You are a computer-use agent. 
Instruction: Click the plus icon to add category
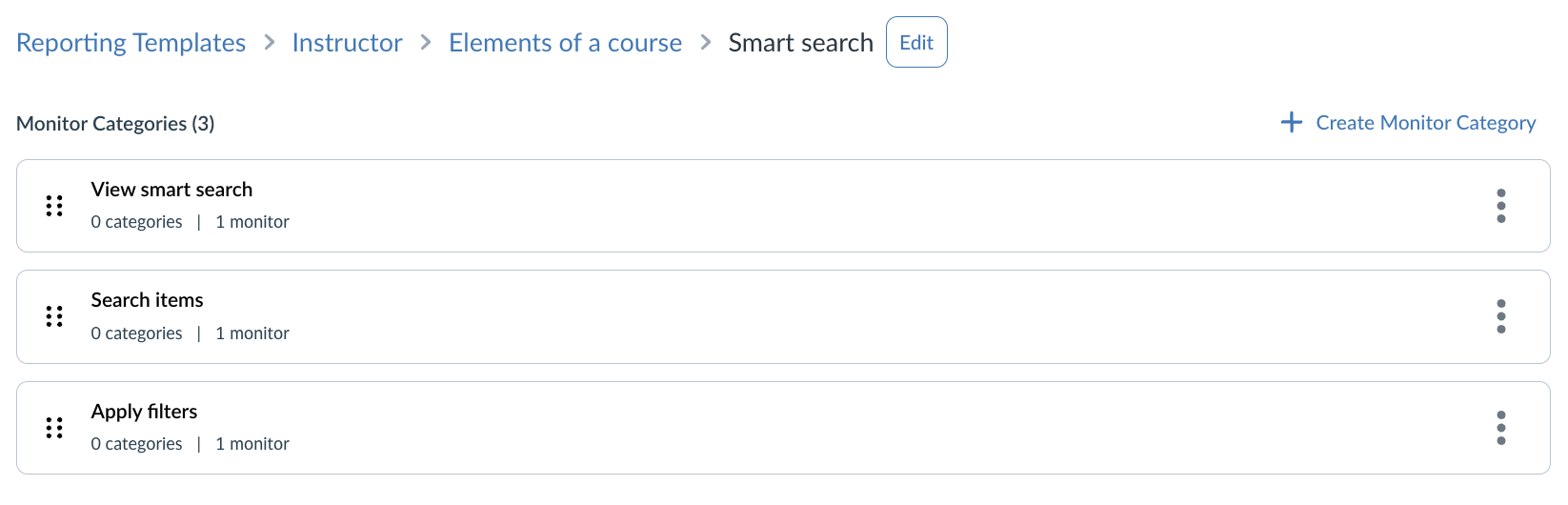click(x=1291, y=123)
